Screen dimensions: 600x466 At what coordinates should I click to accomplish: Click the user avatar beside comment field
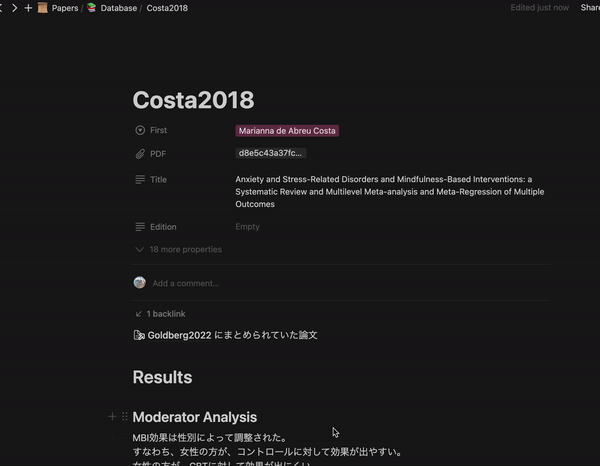pyautogui.click(x=140, y=283)
